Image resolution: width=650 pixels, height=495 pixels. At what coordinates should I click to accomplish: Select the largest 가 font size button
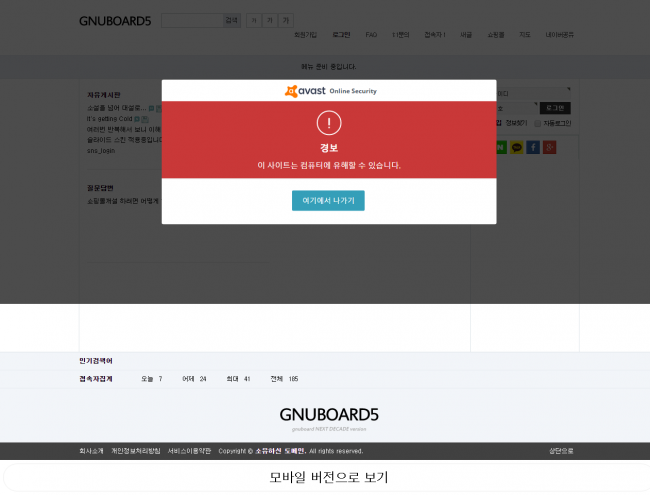click(x=286, y=20)
